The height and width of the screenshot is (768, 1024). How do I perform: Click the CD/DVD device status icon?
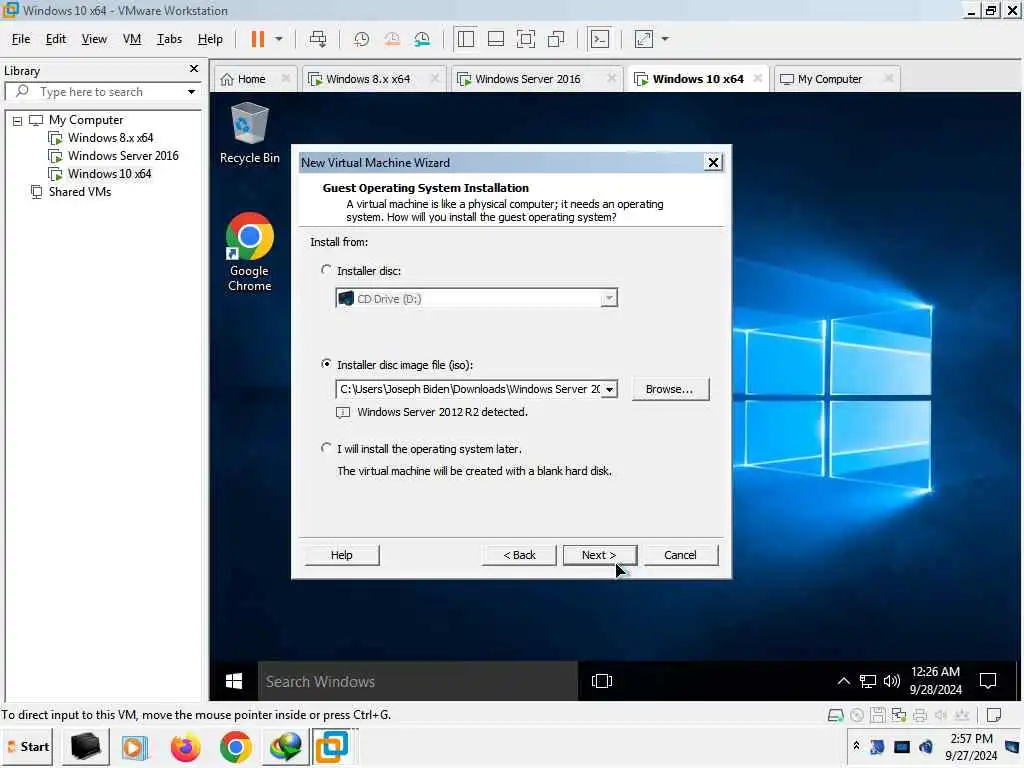click(x=857, y=715)
